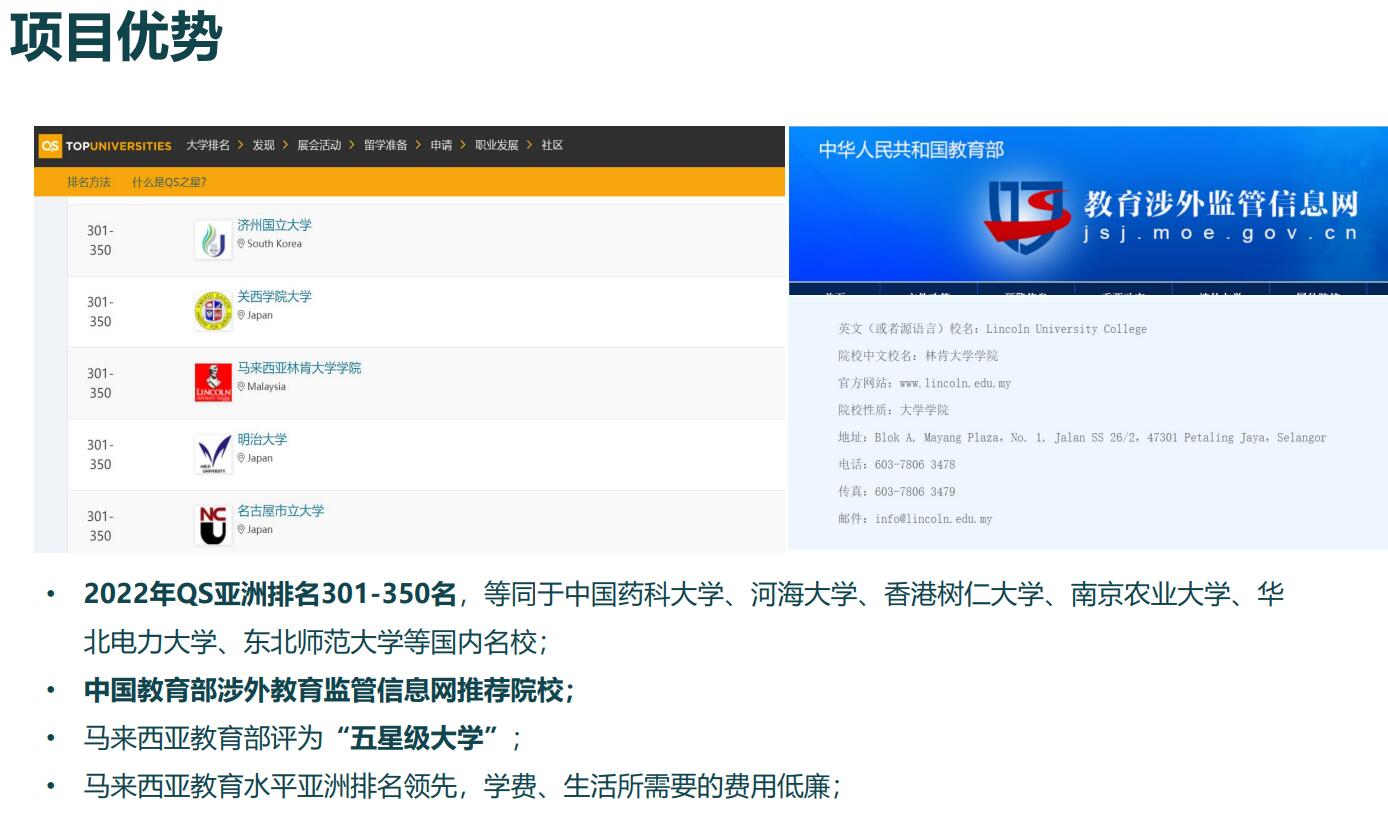
Task: Open the 职业发展 menu
Action: click(497, 146)
